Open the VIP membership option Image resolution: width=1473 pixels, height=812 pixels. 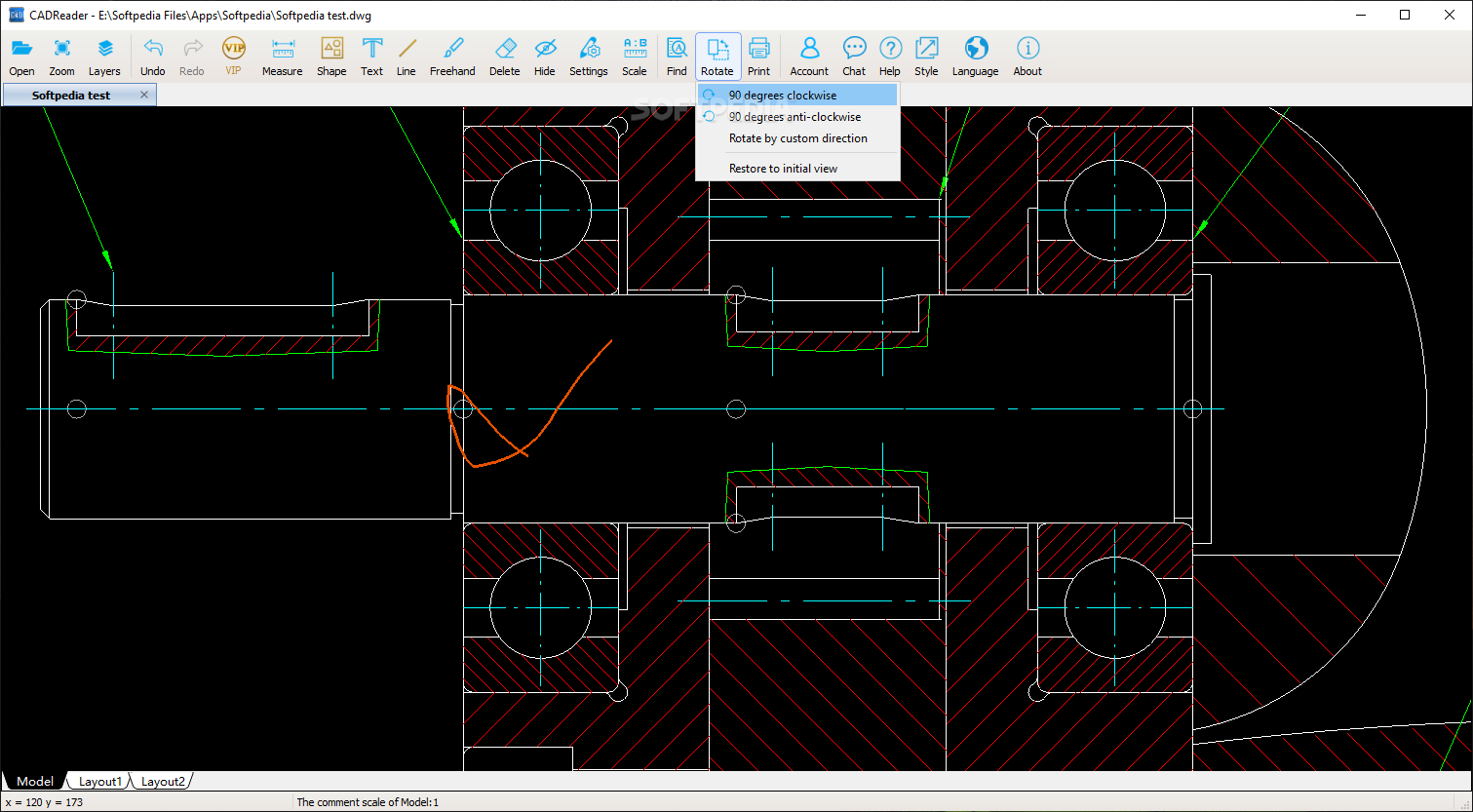233,58
